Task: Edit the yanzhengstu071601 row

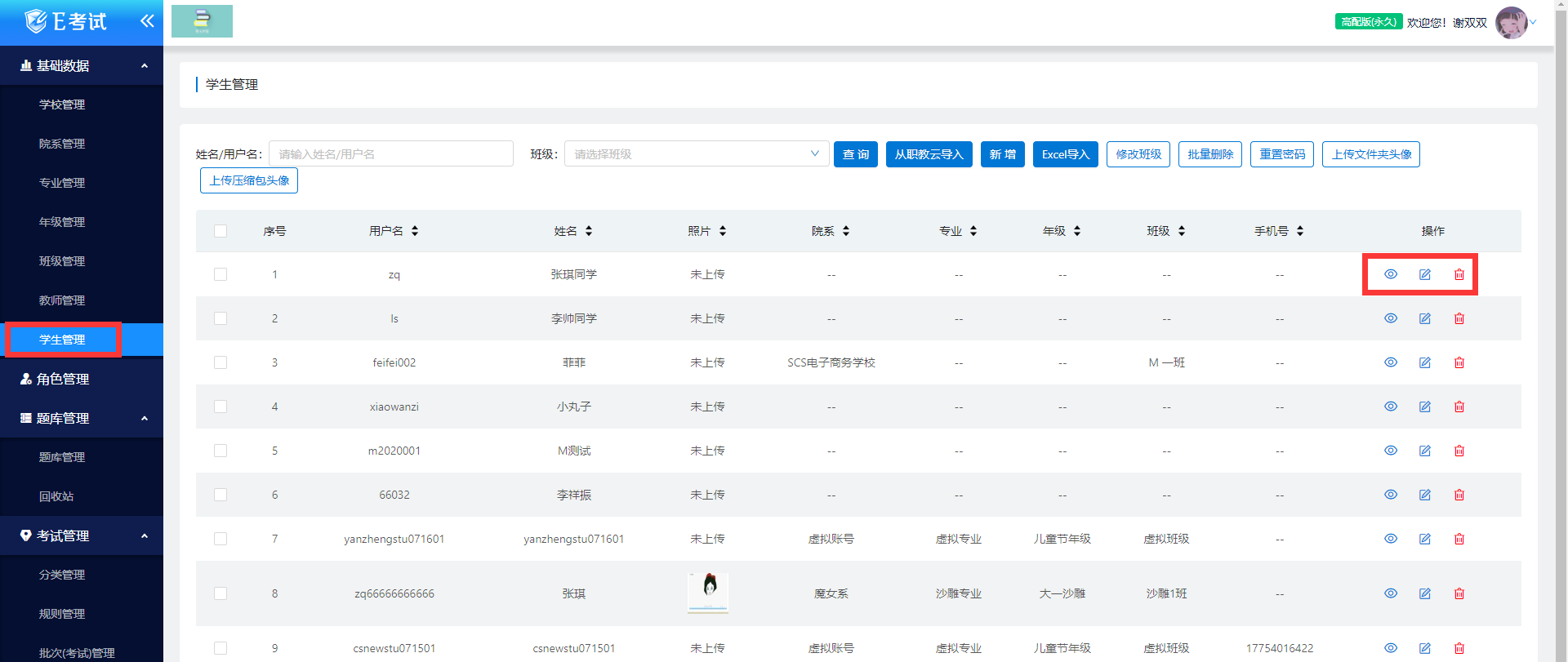Action: click(x=1425, y=539)
